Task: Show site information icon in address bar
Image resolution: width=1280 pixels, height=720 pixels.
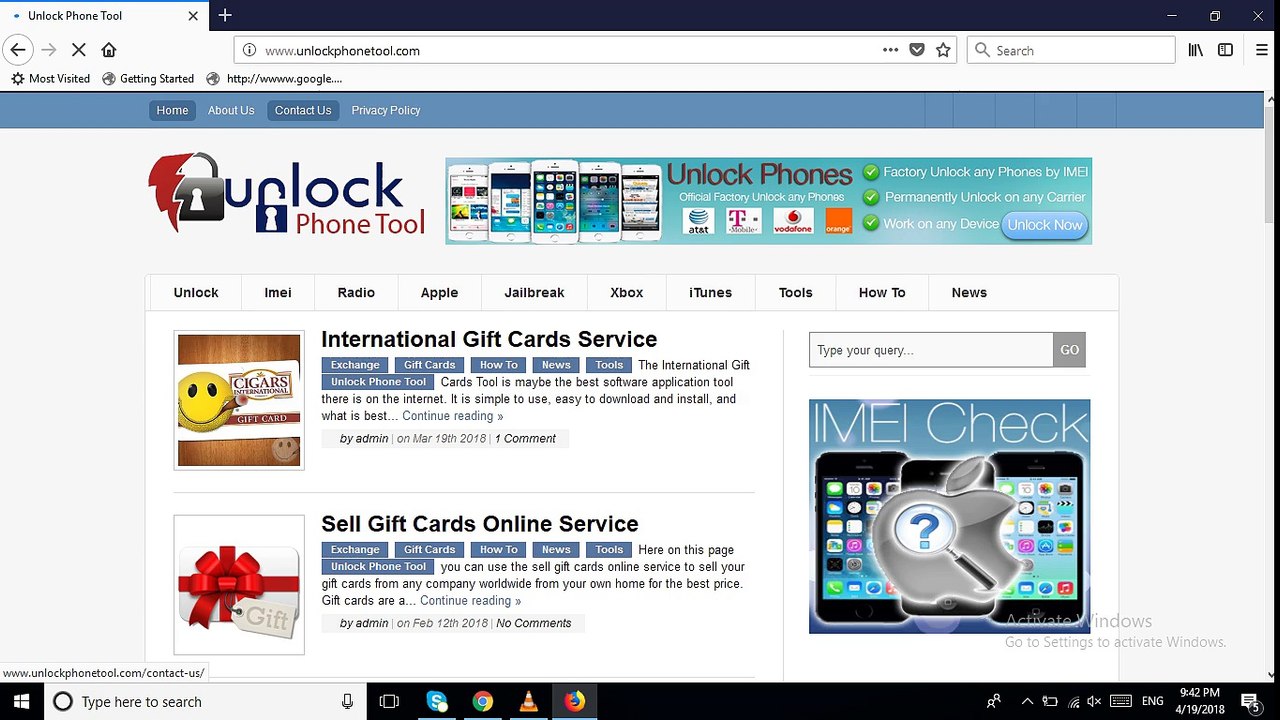Action: (x=249, y=50)
